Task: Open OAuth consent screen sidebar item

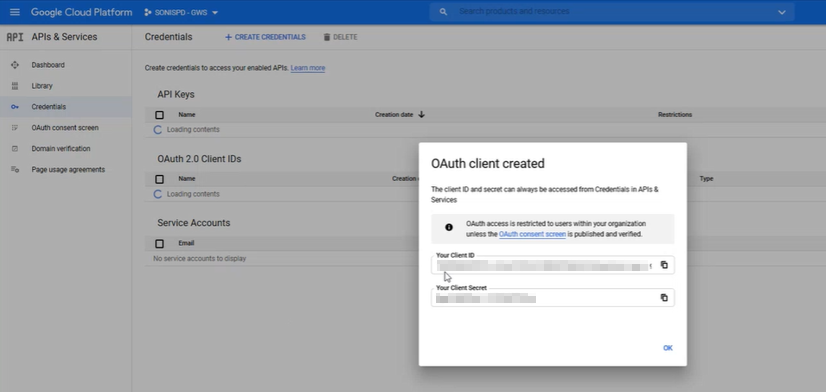Action: (66, 128)
